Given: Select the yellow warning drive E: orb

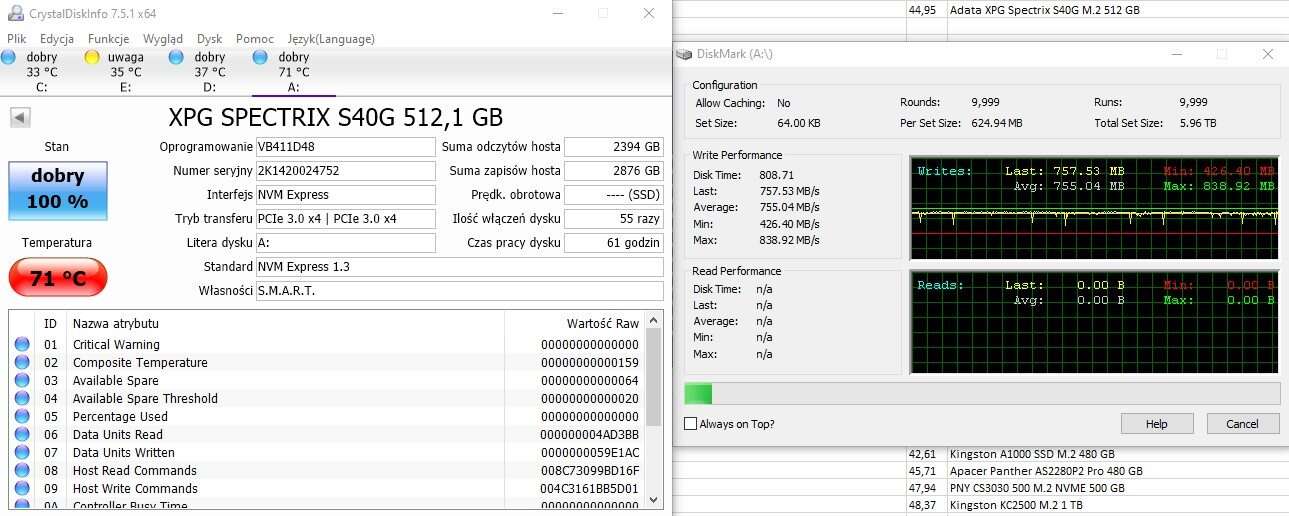Looking at the screenshot, I should [x=91, y=57].
